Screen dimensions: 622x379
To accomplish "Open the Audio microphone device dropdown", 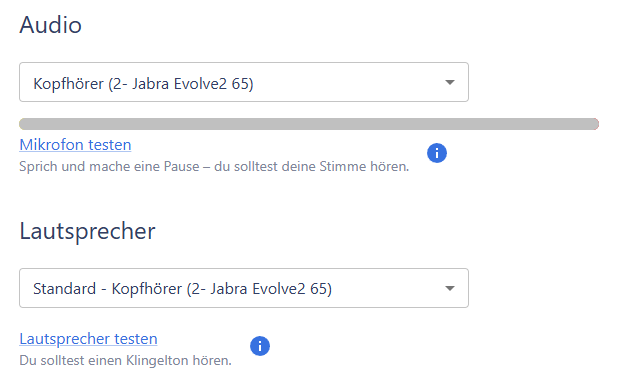I will (x=244, y=82).
